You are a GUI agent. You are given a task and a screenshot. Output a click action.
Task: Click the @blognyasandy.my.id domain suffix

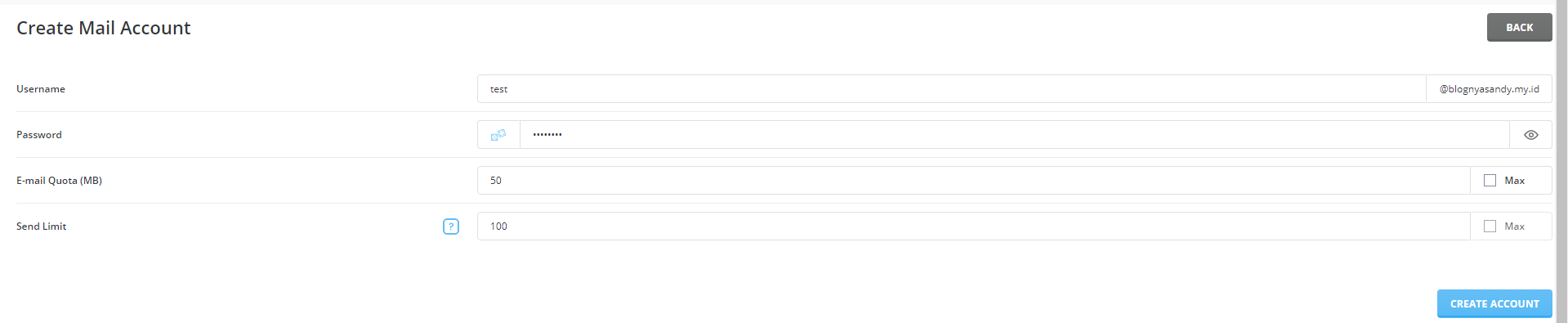1489,89
